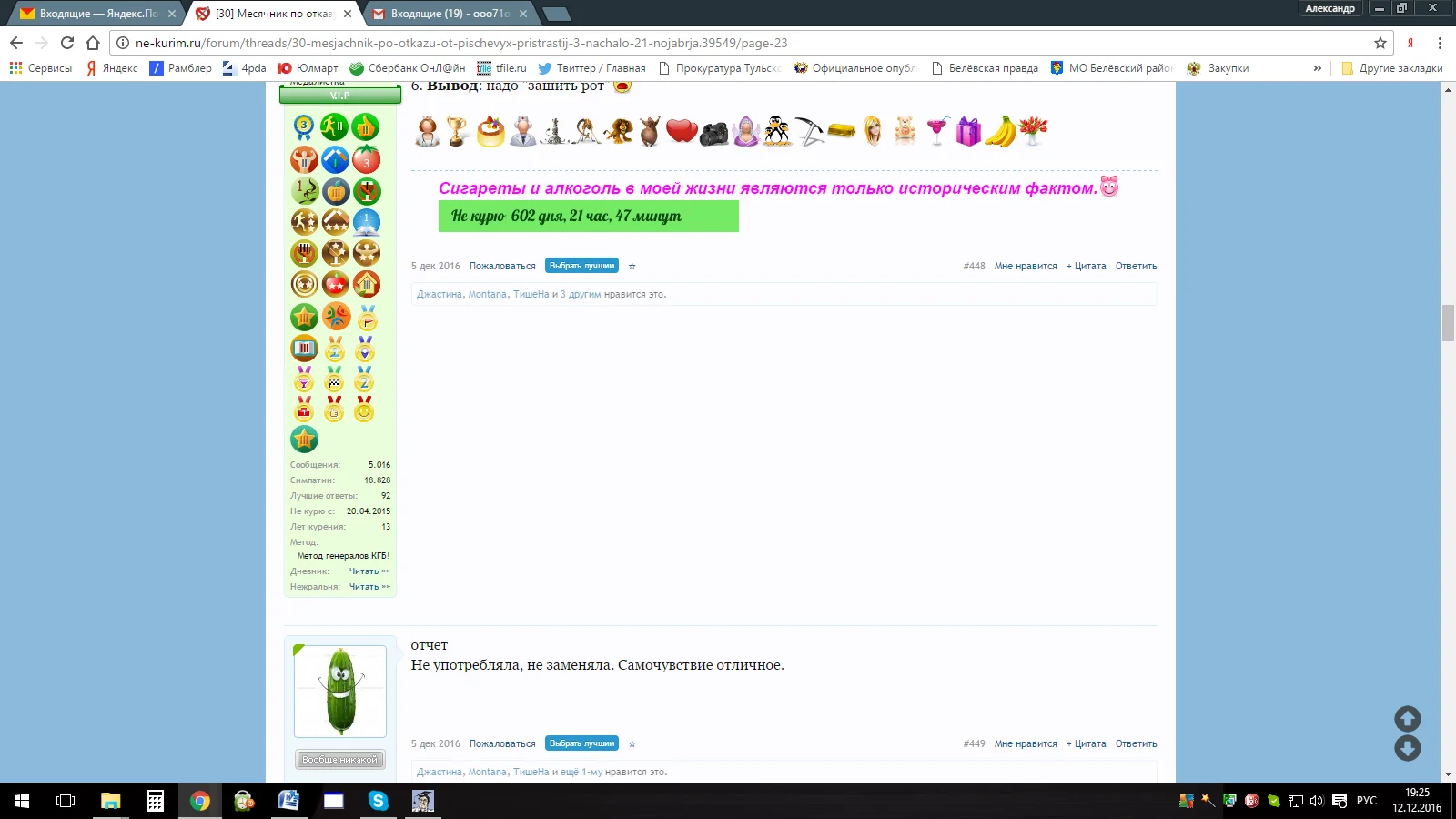The width and height of the screenshot is (1456, 819).
Task: Open the #448 post permalink
Action: [x=975, y=267]
